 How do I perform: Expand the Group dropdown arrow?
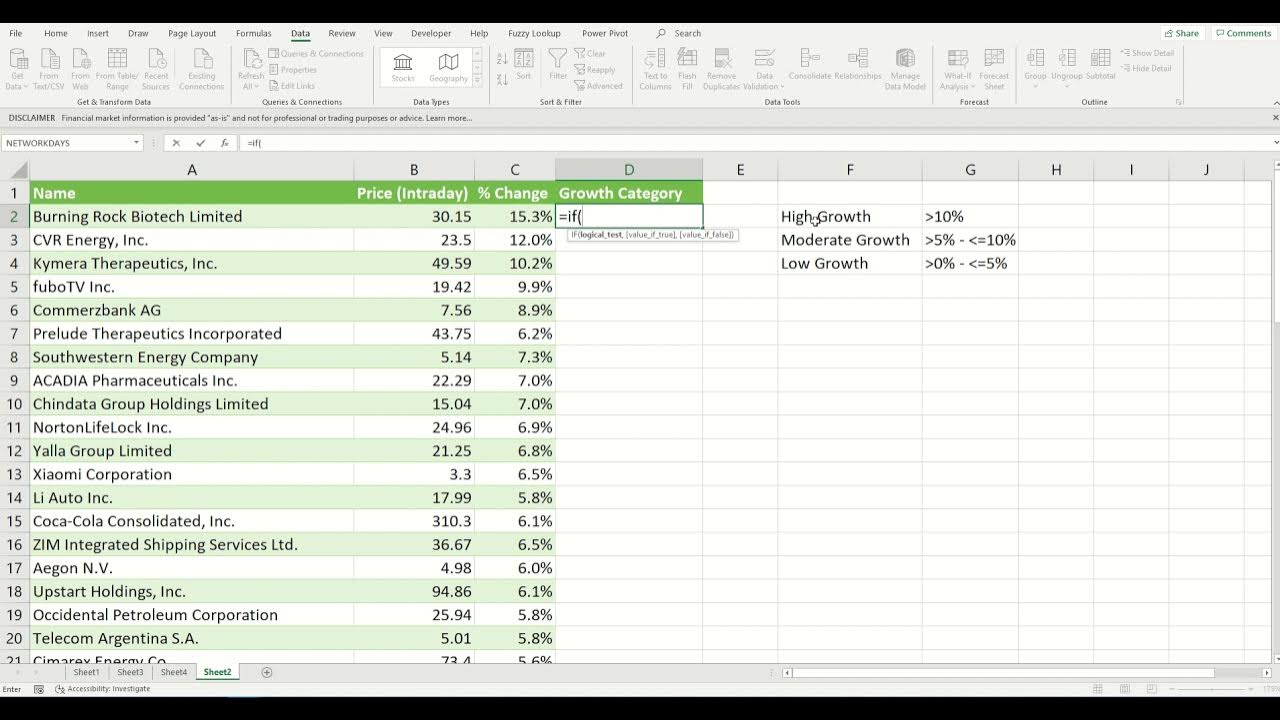click(x=1035, y=87)
